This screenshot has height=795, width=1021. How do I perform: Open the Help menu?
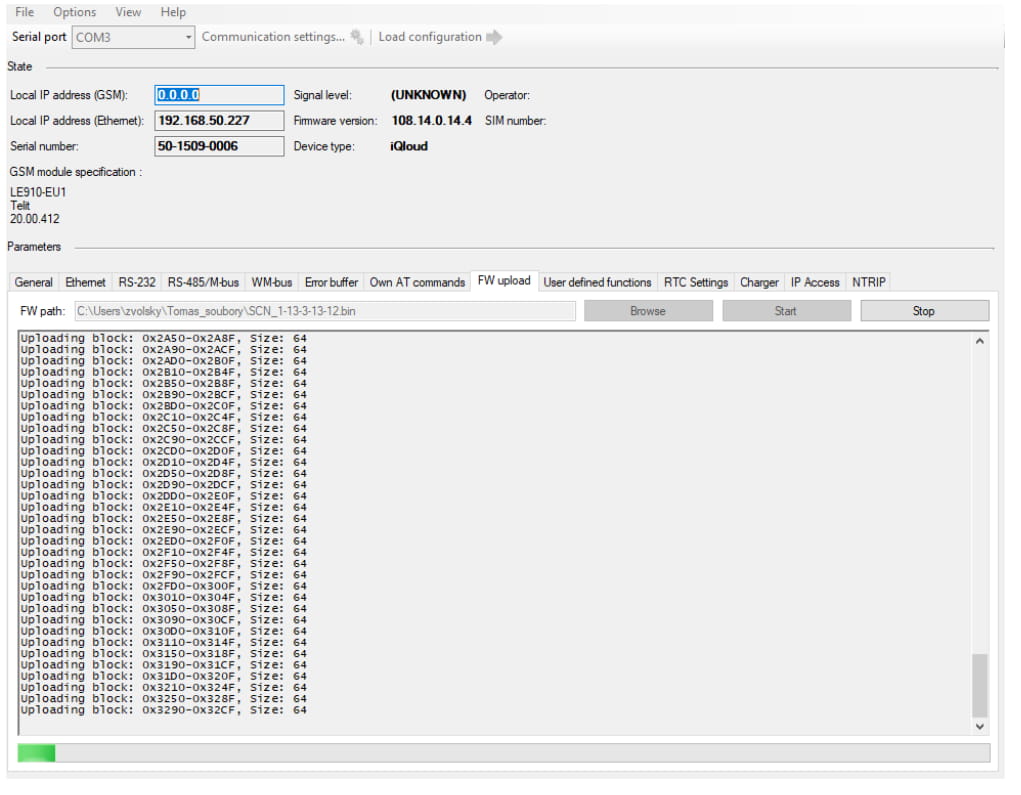click(x=173, y=12)
